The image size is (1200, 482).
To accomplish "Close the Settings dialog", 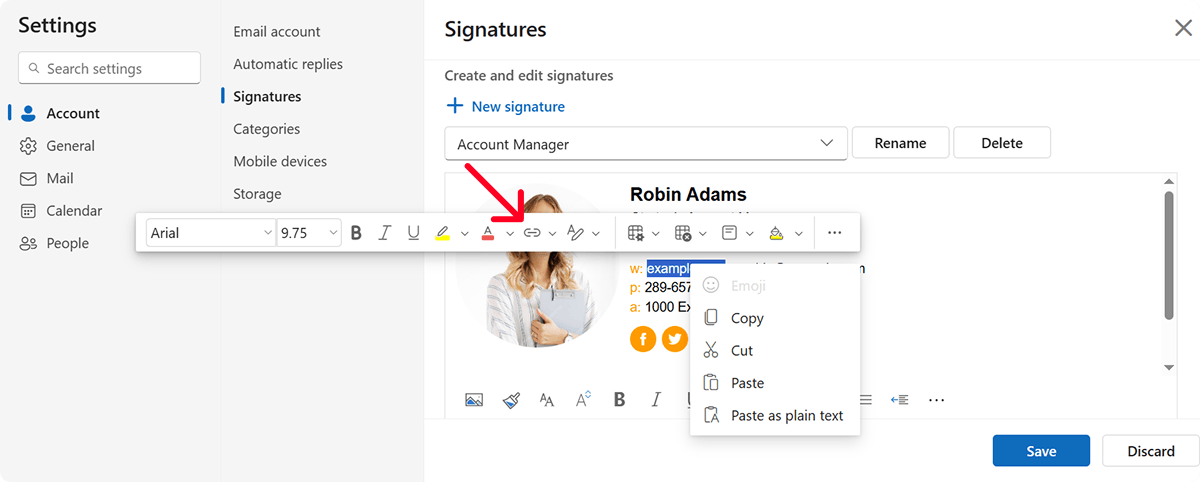I will (1183, 28).
